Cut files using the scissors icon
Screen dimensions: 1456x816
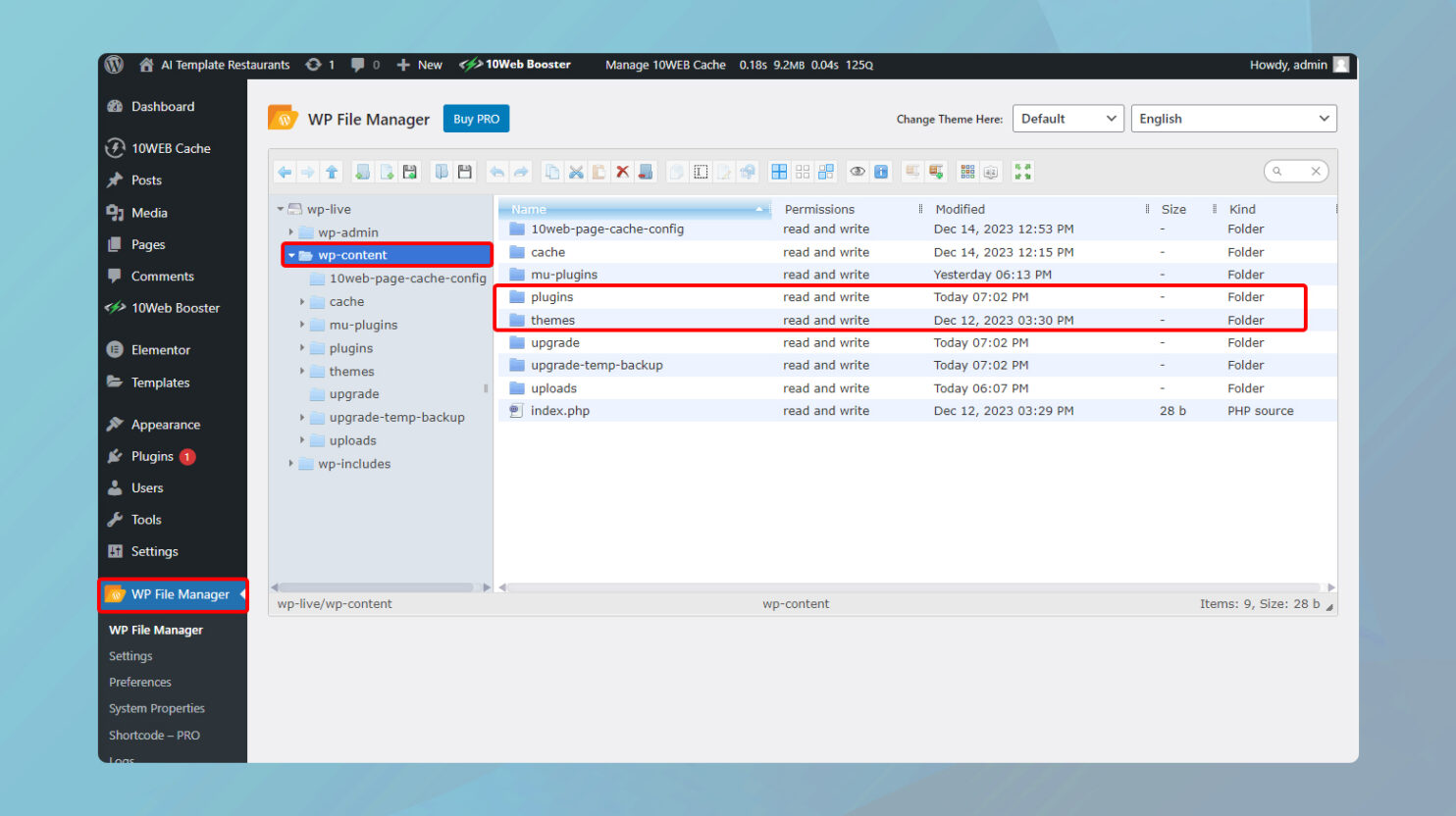[576, 171]
